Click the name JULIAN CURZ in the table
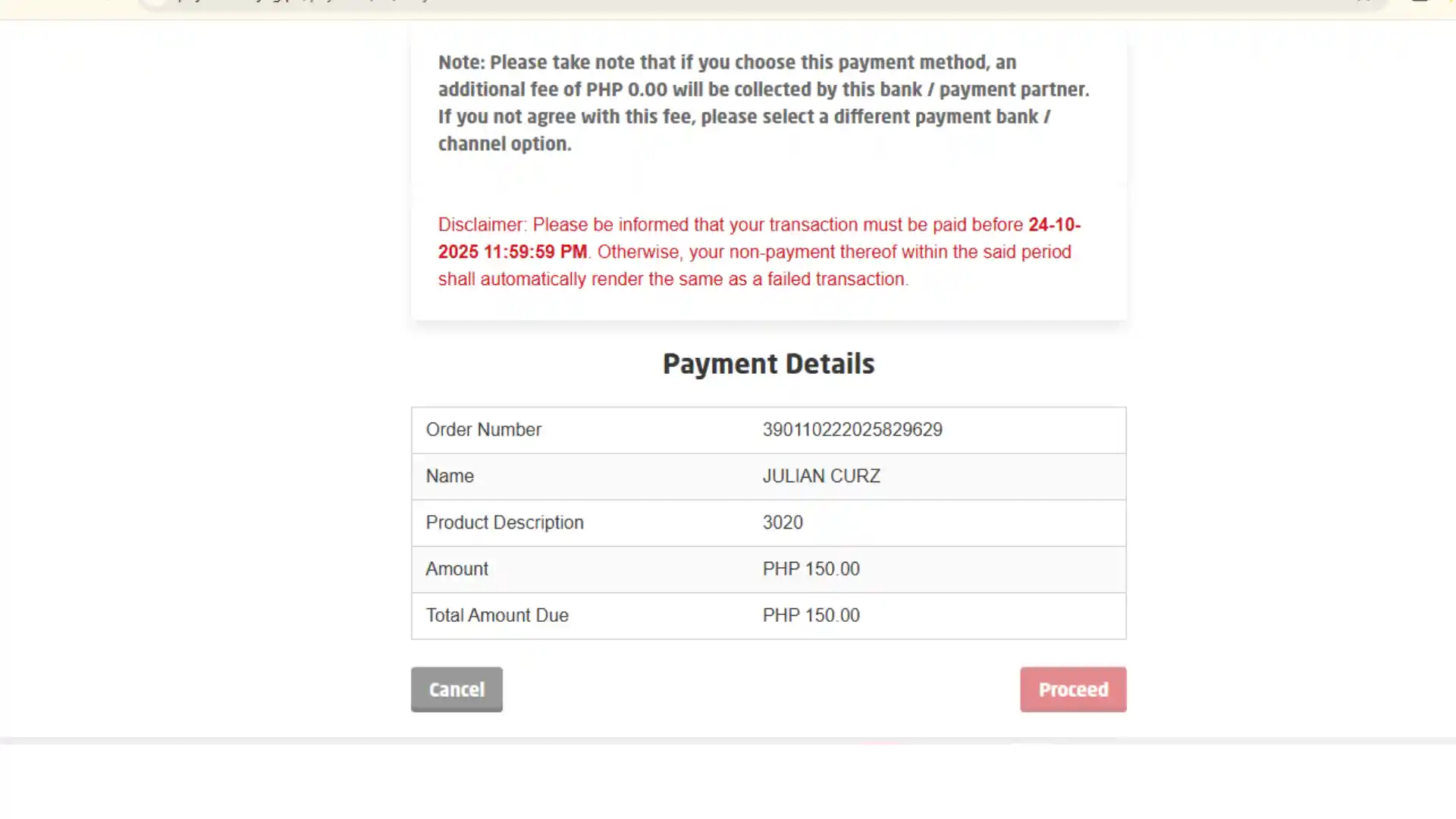The width and height of the screenshot is (1456, 819). pos(821,476)
